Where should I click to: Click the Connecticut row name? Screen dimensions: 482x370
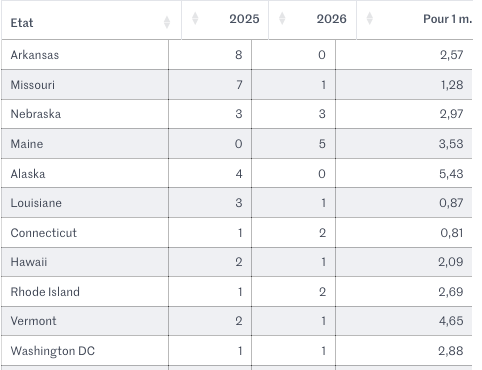(44, 233)
